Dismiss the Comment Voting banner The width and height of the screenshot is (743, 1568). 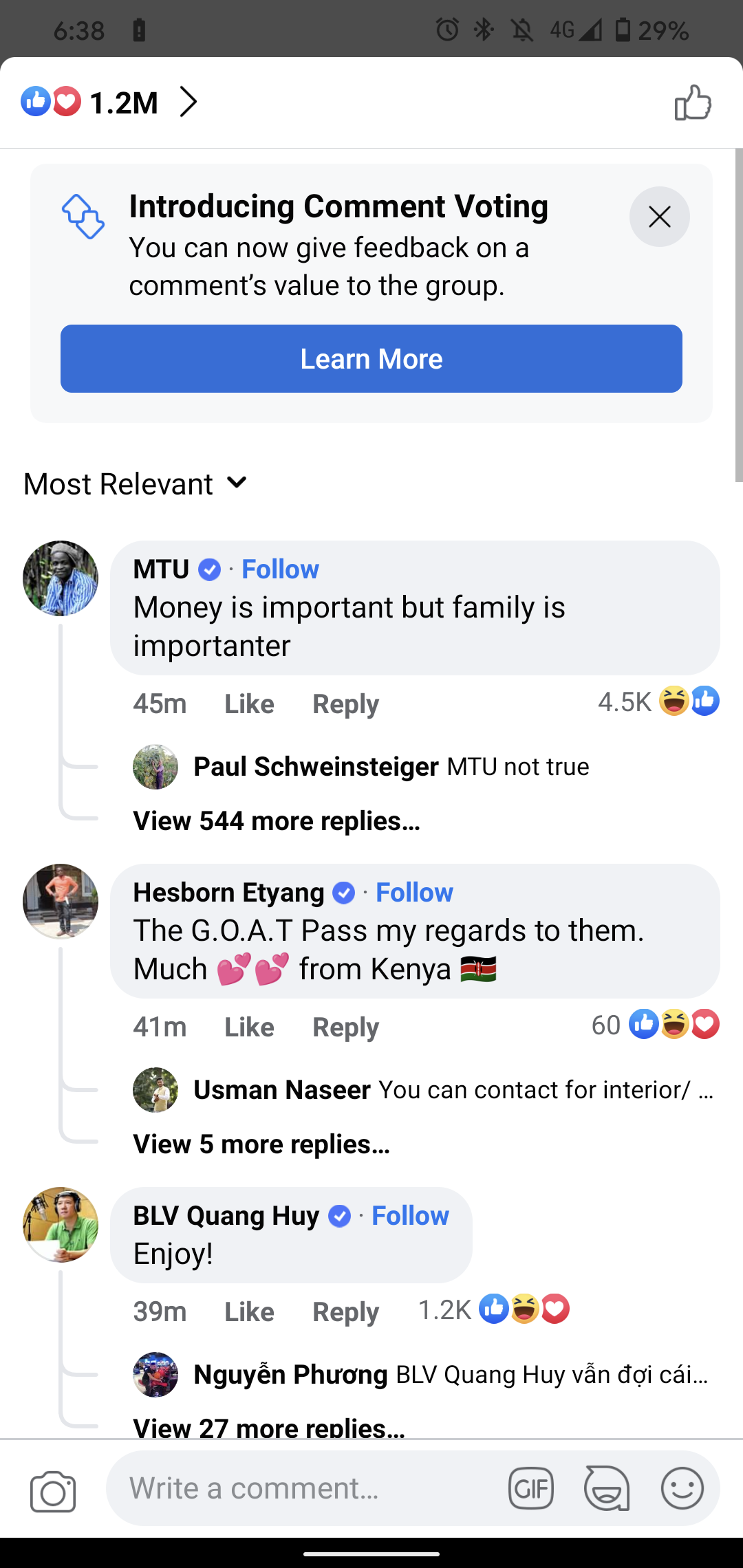659,217
